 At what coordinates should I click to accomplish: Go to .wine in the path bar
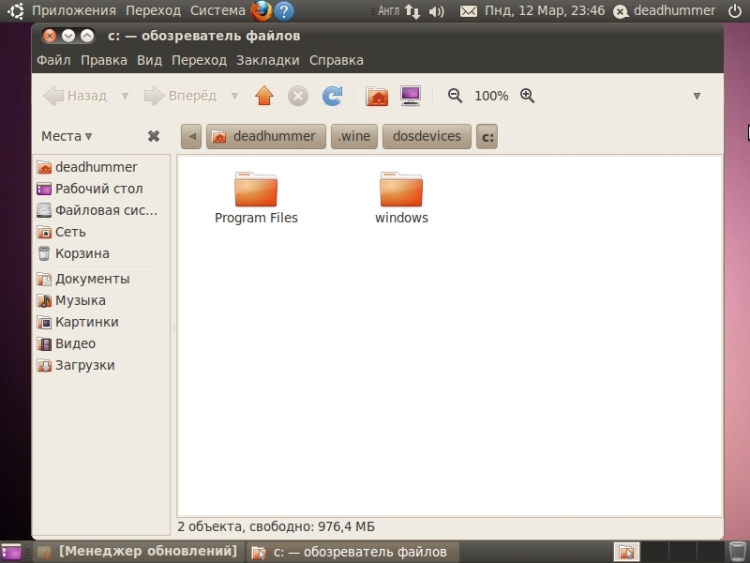pyautogui.click(x=354, y=136)
